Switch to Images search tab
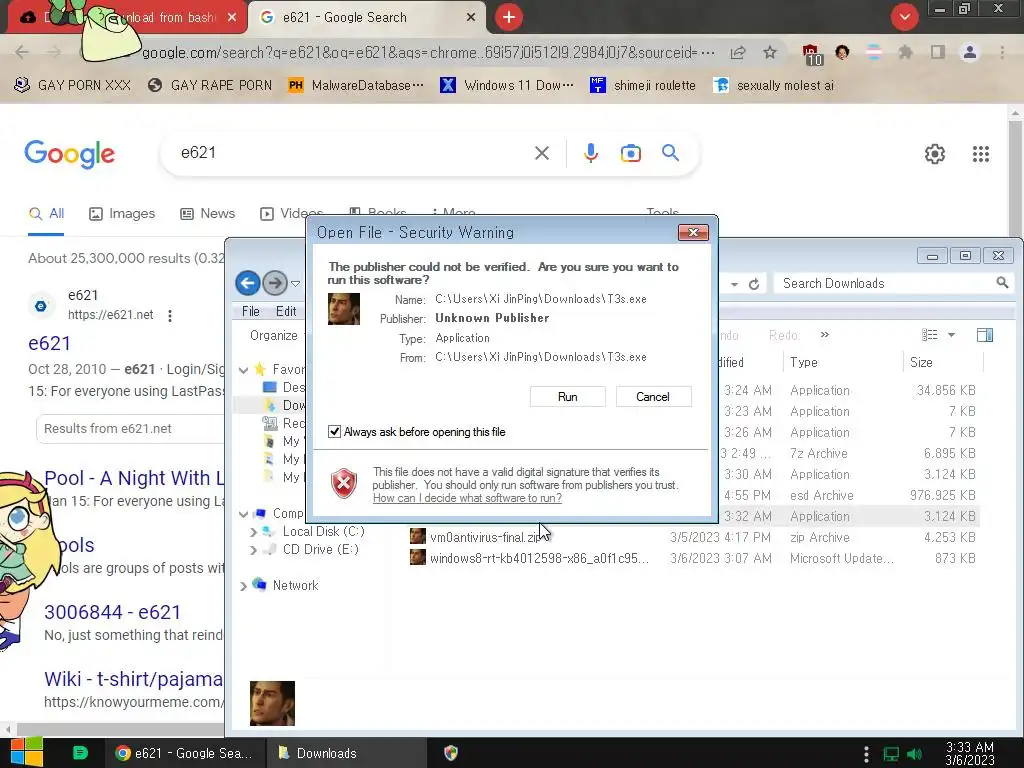1024x768 pixels. (x=122, y=214)
